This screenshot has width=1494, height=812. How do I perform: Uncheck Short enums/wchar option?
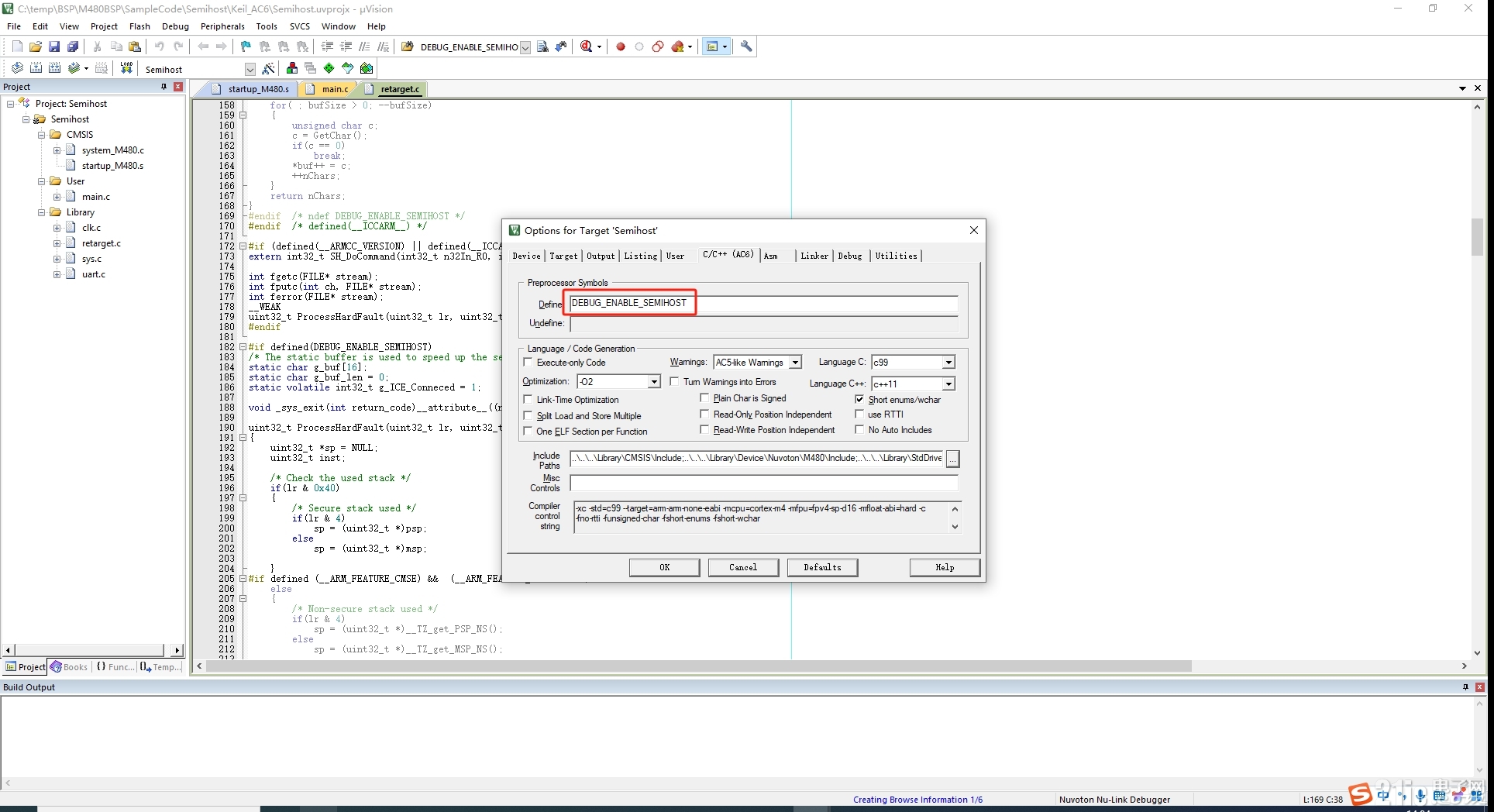coord(859,399)
